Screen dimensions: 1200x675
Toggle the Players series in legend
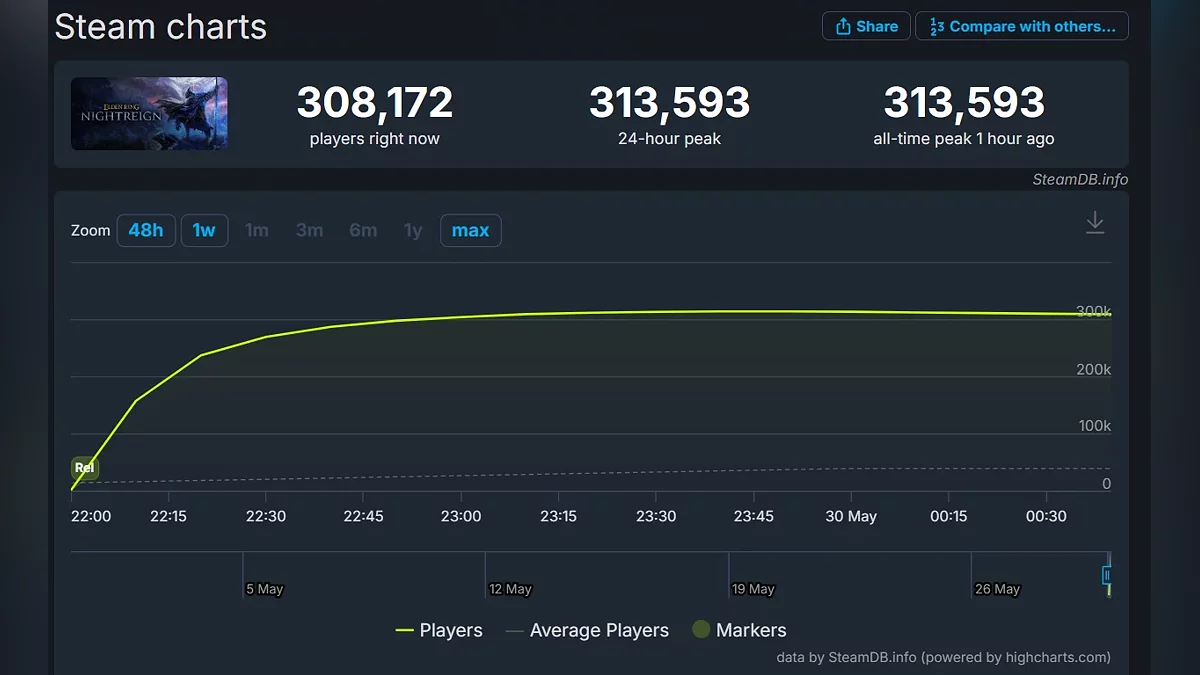439,630
